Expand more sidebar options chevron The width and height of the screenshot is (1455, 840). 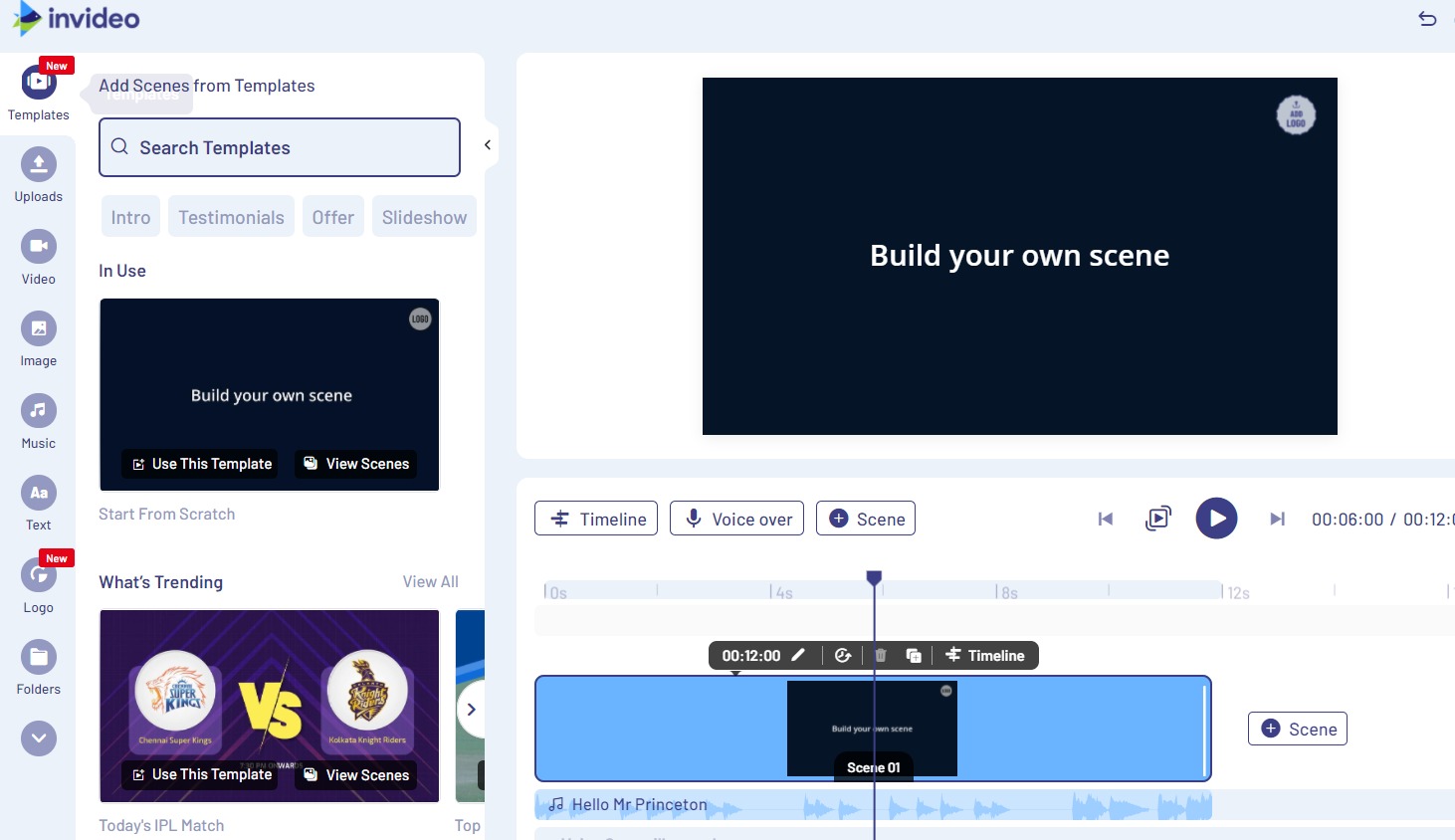(x=39, y=738)
